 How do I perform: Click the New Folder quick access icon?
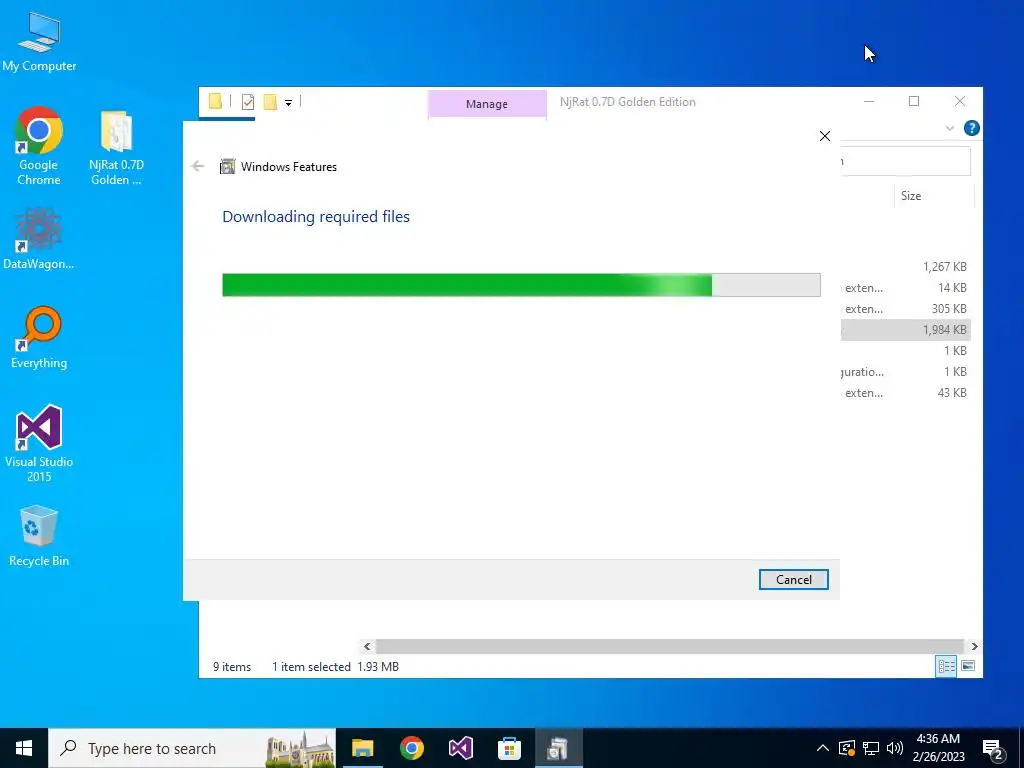click(270, 102)
